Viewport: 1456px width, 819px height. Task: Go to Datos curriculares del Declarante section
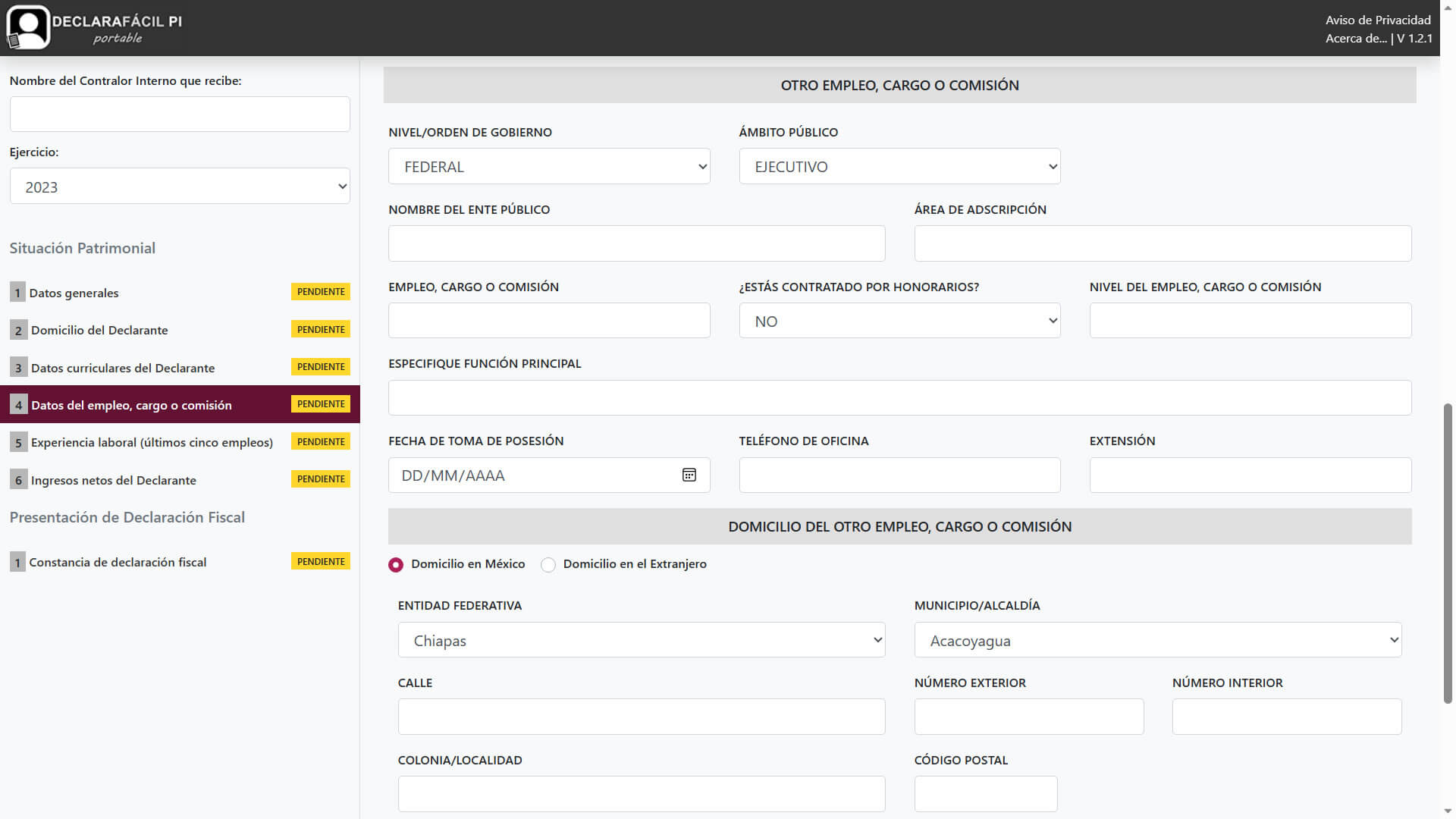click(x=180, y=367)
